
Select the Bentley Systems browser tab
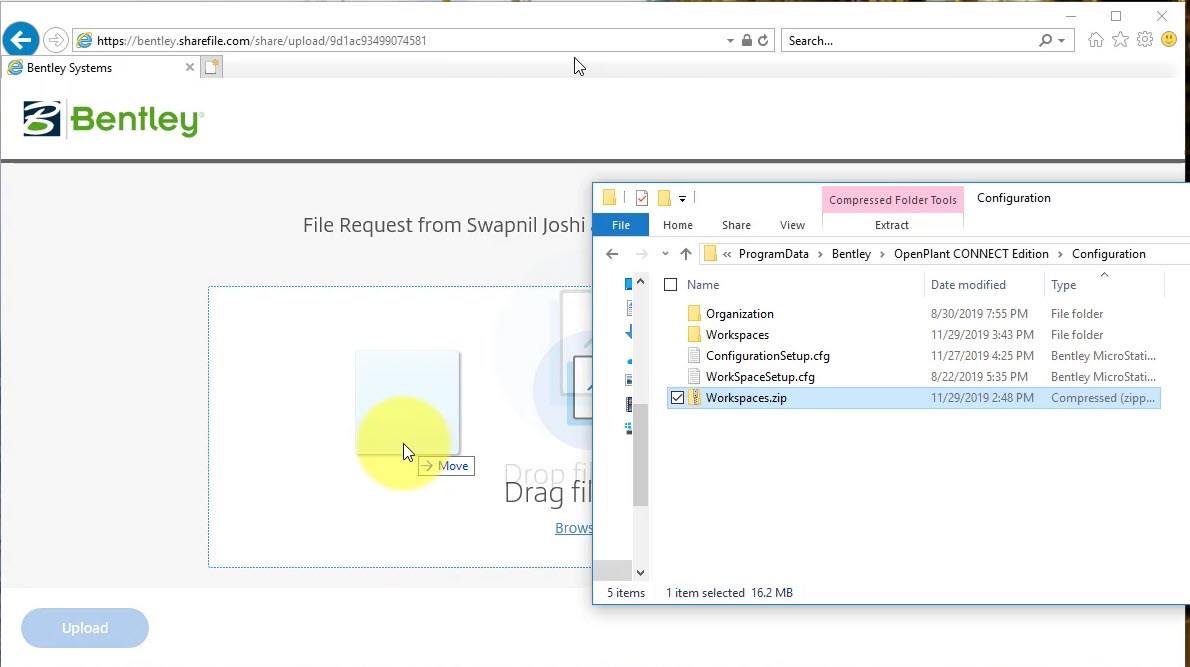pos(101,68)
